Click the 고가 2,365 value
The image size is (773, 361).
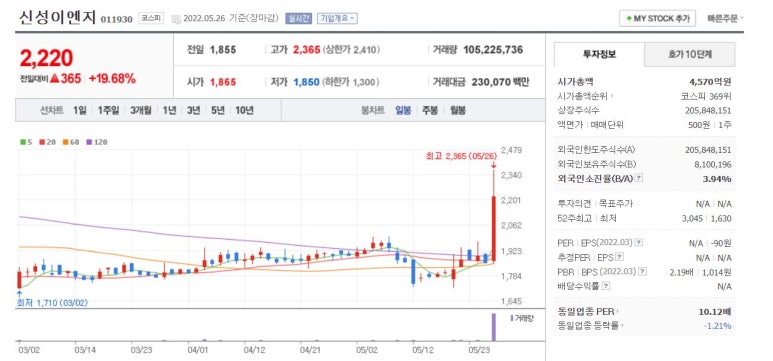307,50
